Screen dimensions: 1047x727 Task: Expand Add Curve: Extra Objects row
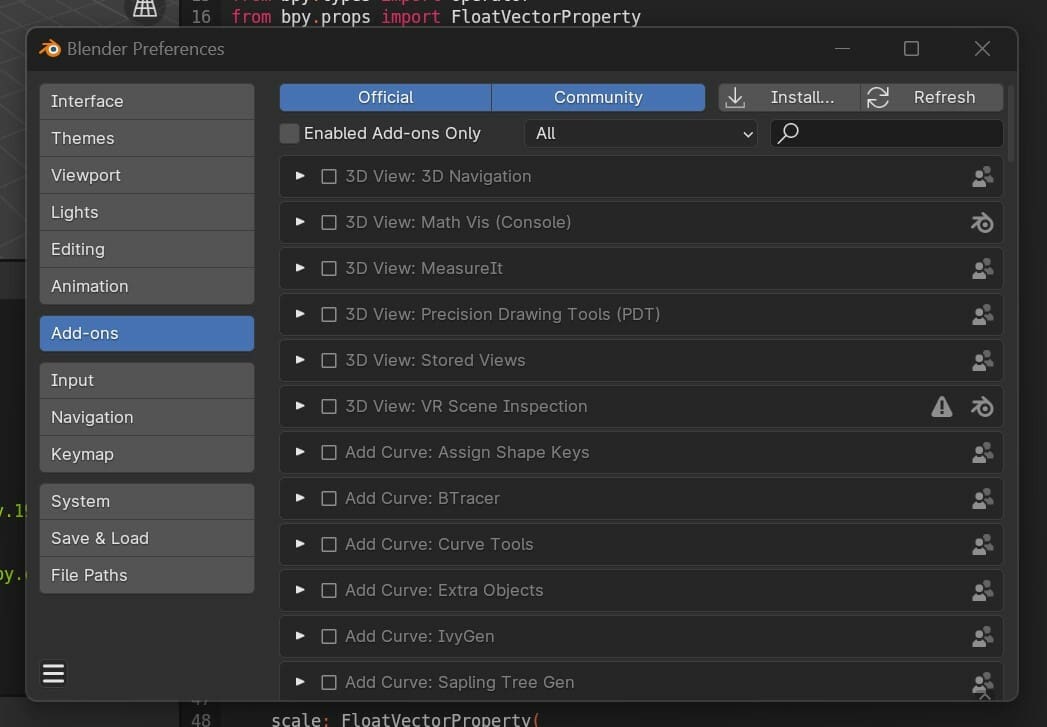coord(300,590)
